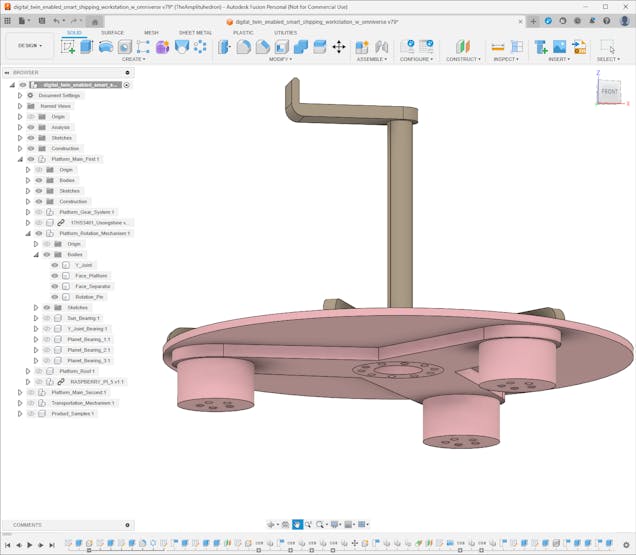Open the Modify menu
The image size is (636, 555).
[281, 59]
